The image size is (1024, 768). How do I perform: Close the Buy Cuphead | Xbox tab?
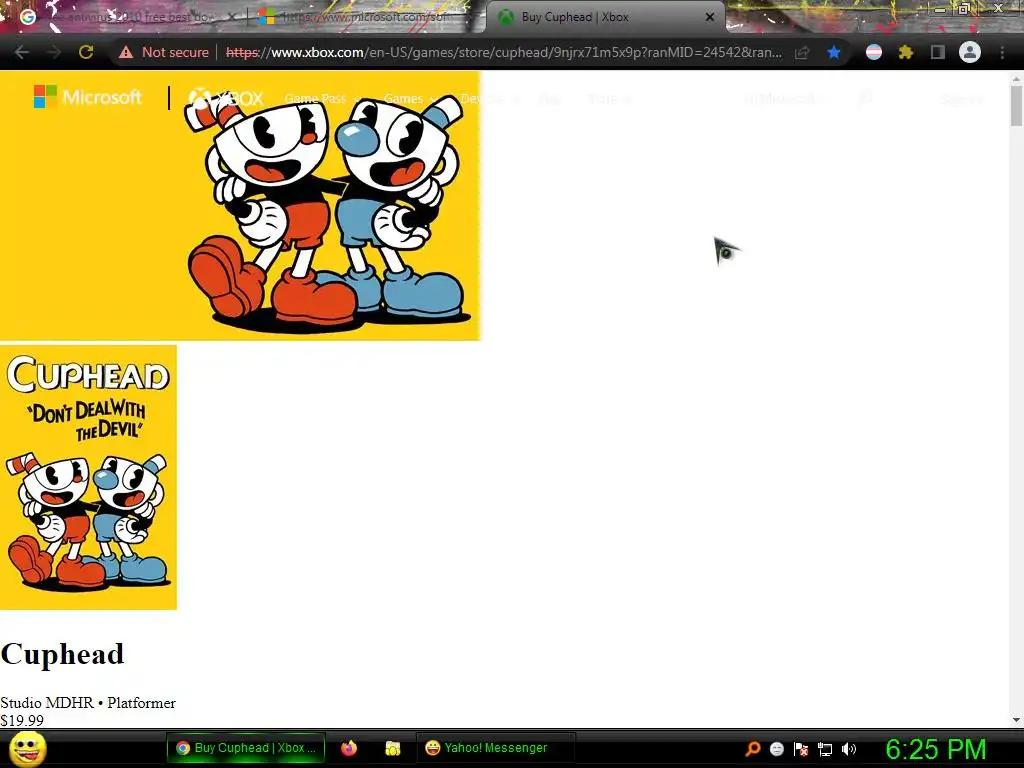click(710, 17)
